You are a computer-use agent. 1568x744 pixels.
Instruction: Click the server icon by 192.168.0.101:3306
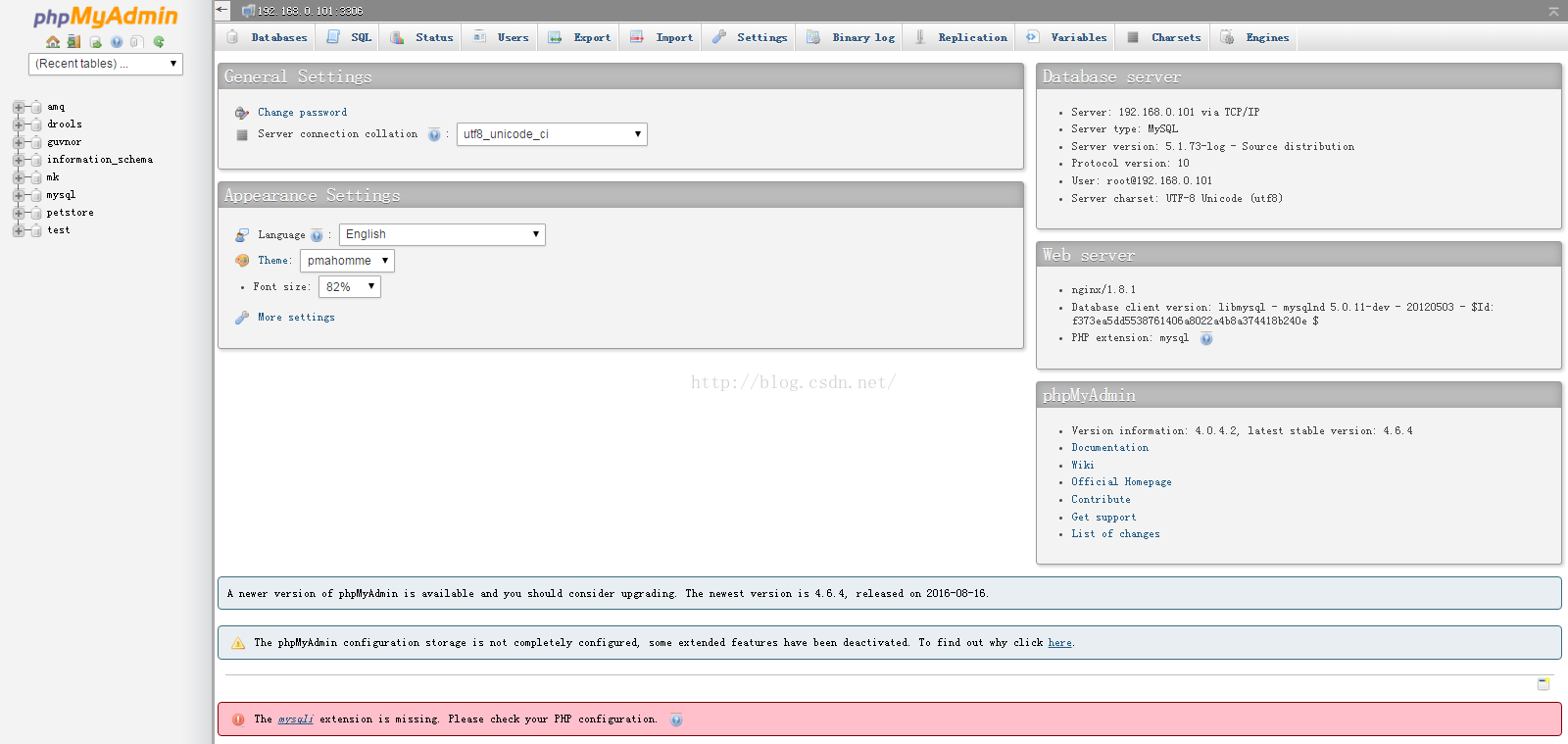pos(248,11)
